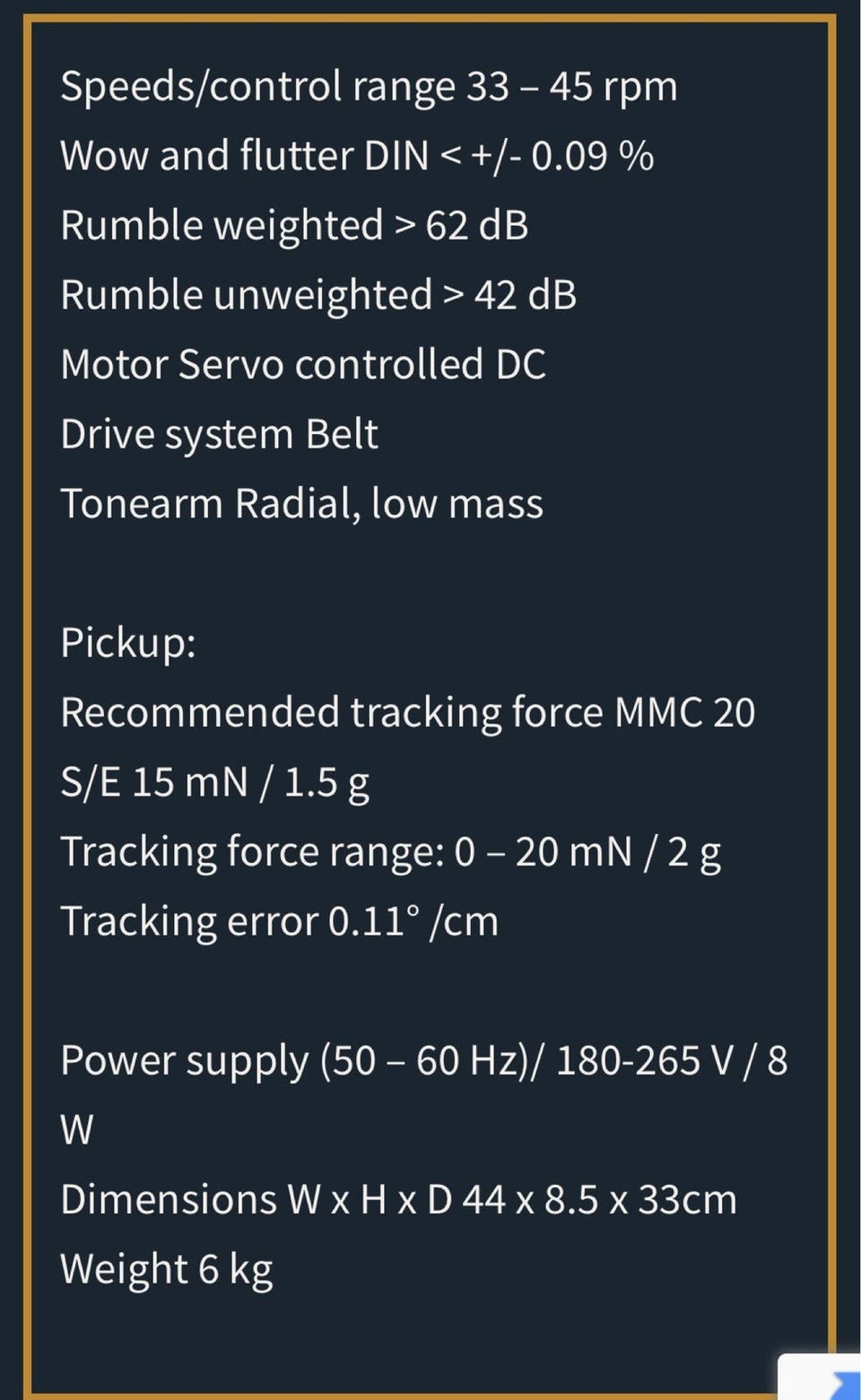
Task: Select the Motor Servo controlled DC text
Action: [303, 364]
